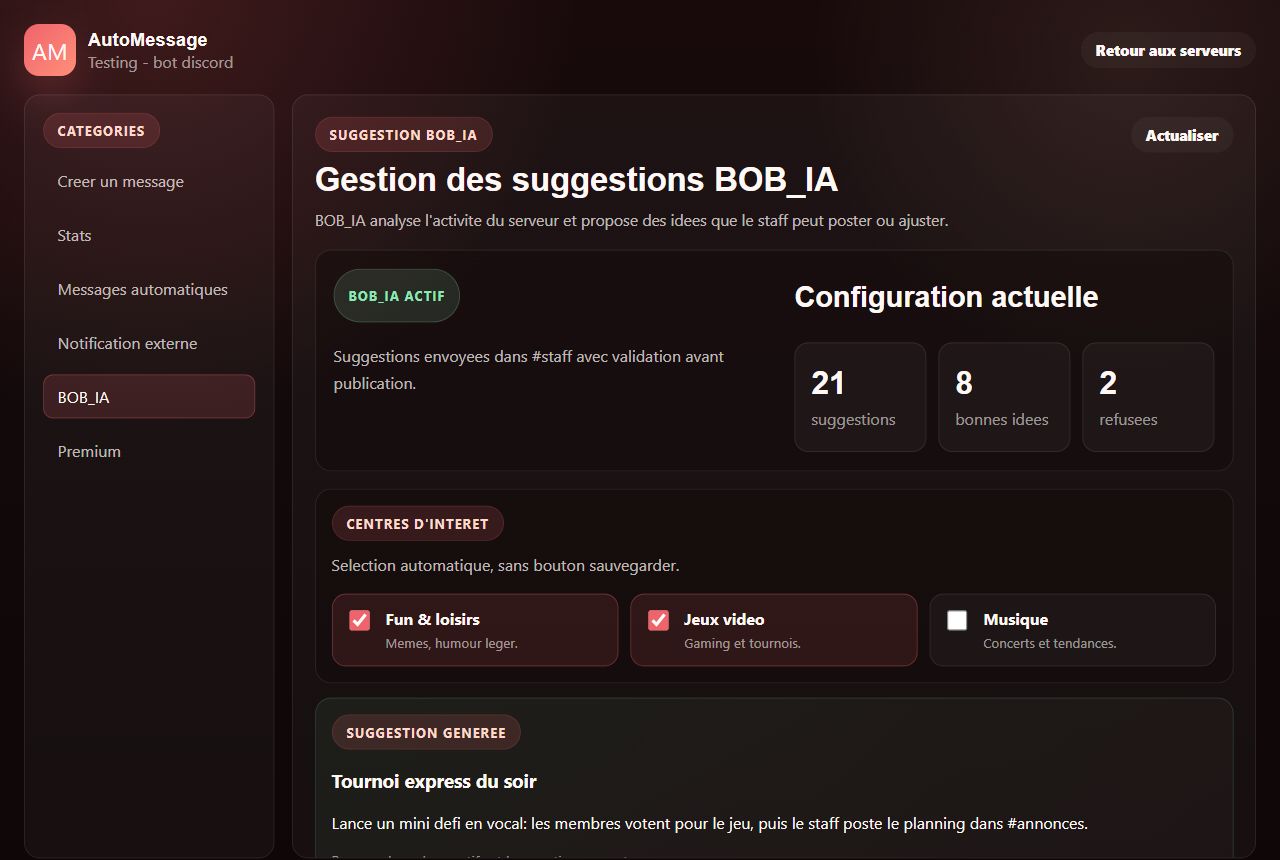Click the SUGGESTION GENEREE tag
This screenshot has height=860, width=1280.
(x=426, y=733)
